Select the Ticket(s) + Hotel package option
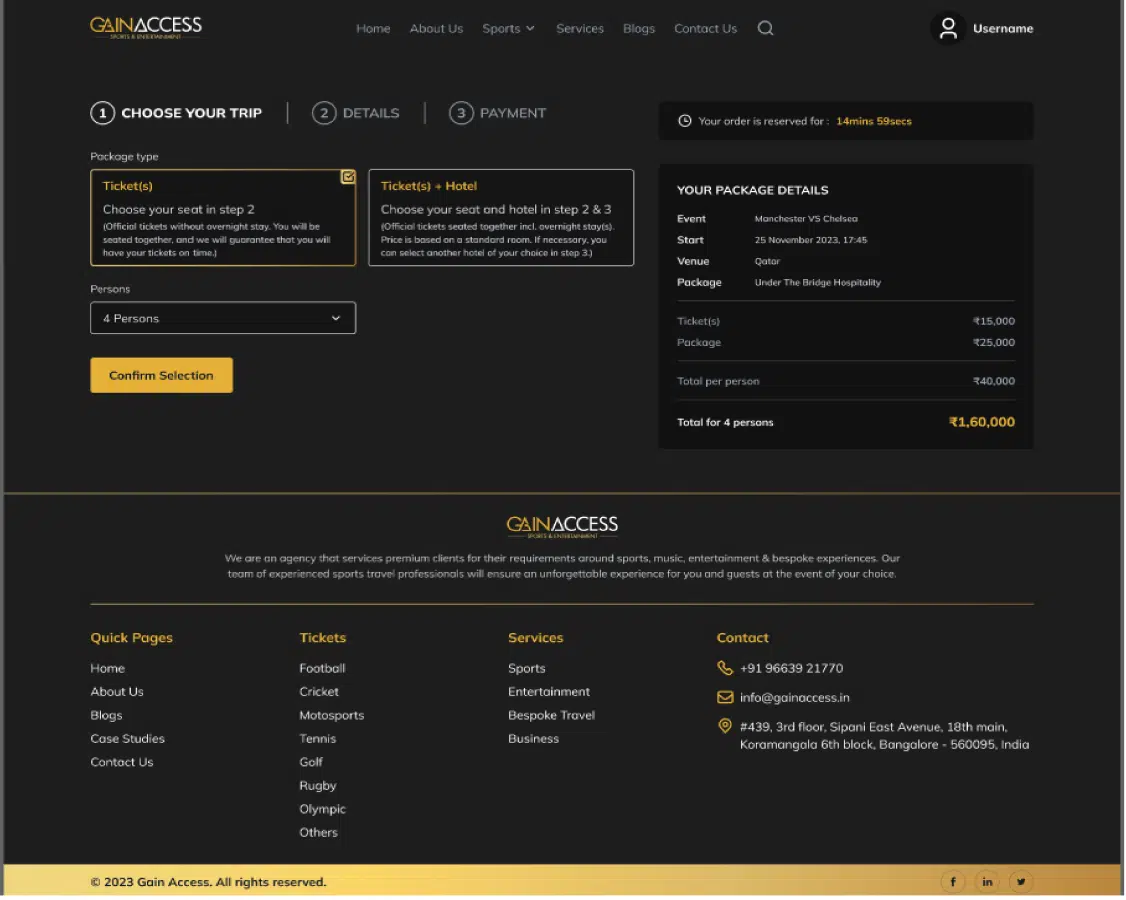 pyautogui.click(x=501, y=218)
